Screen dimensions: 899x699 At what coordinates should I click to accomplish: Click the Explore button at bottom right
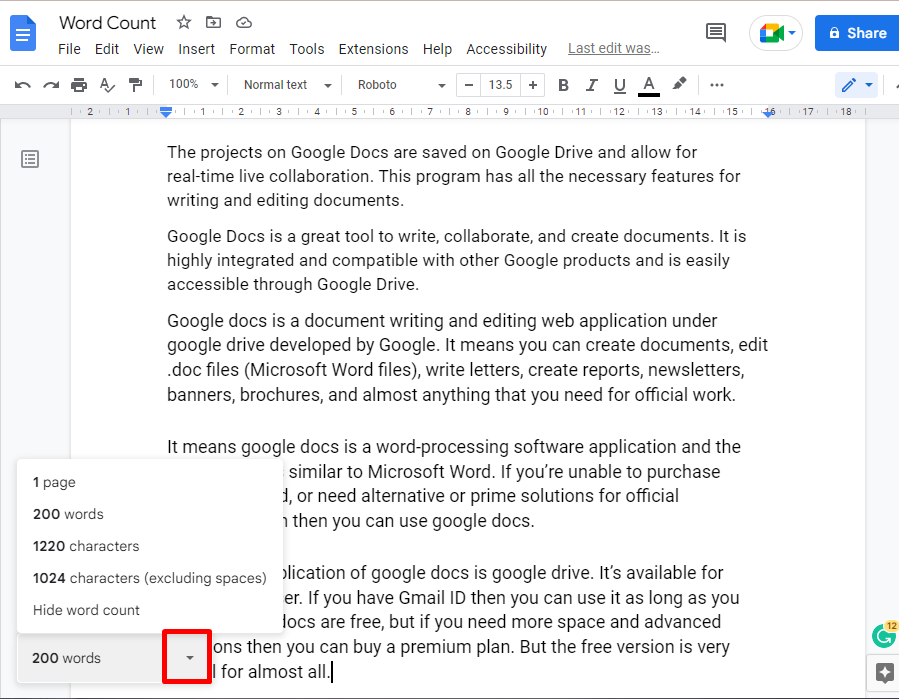[x=884, y=672]
